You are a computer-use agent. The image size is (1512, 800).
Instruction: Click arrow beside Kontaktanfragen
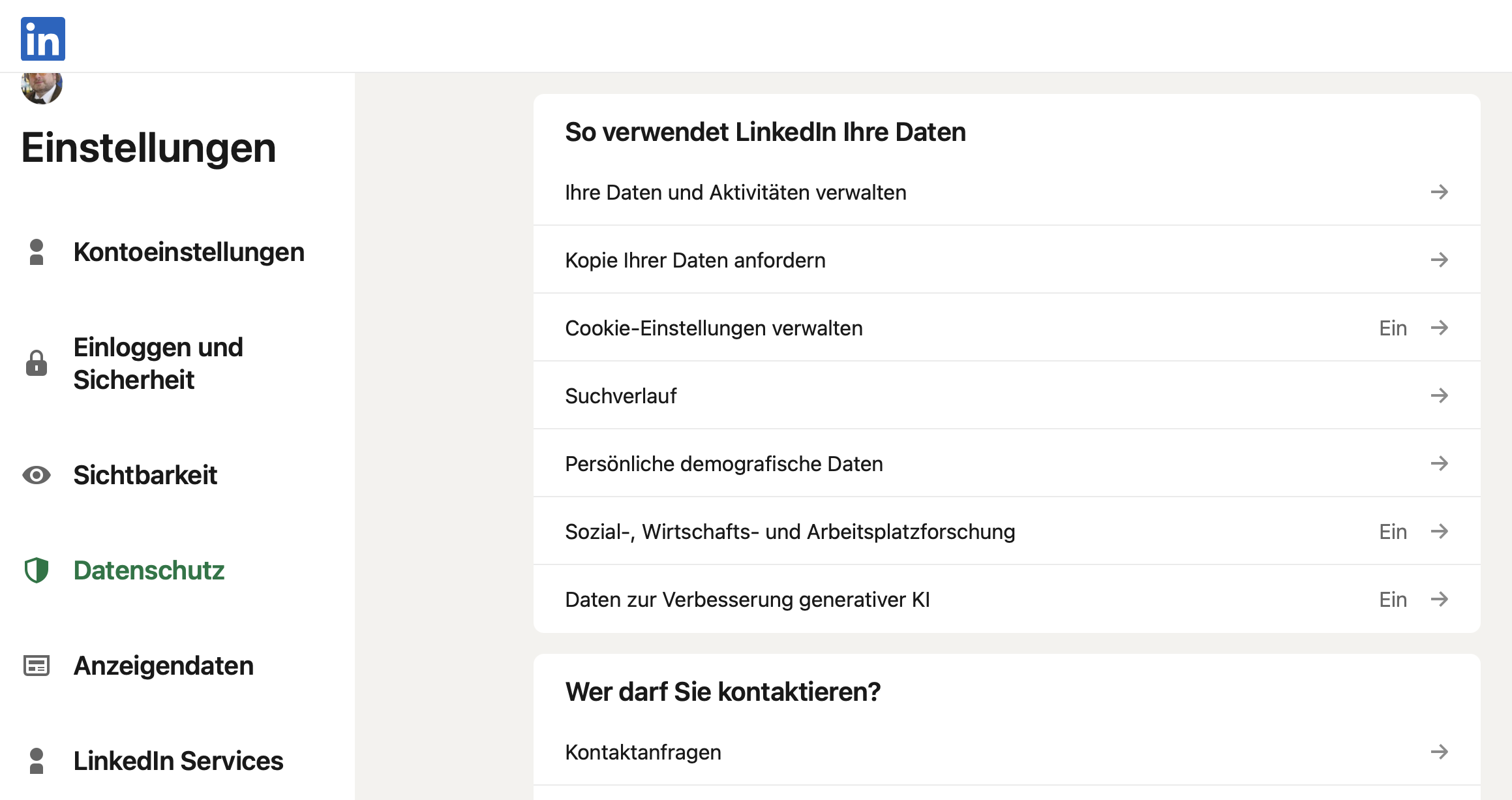1439,752
